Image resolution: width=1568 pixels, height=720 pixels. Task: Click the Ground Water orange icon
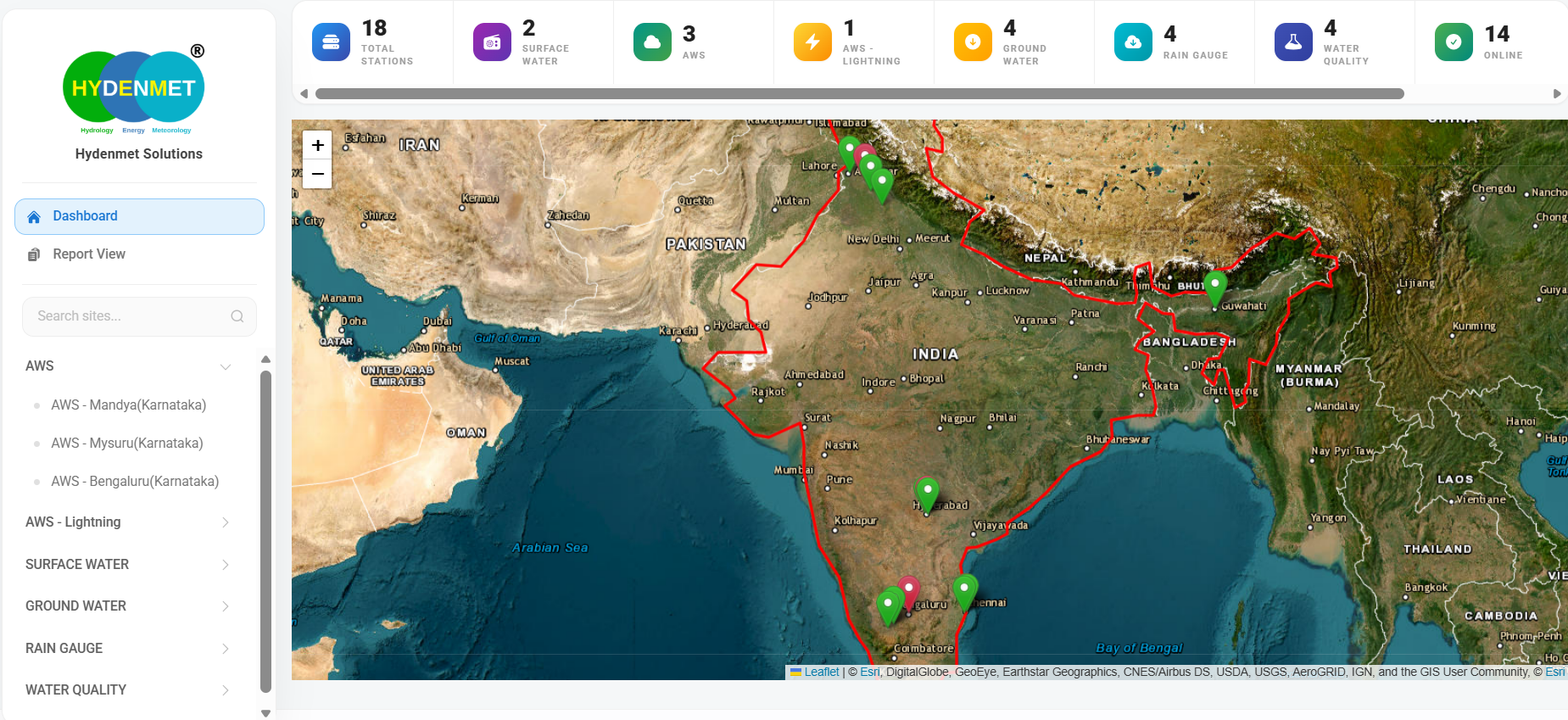(973, 42)
